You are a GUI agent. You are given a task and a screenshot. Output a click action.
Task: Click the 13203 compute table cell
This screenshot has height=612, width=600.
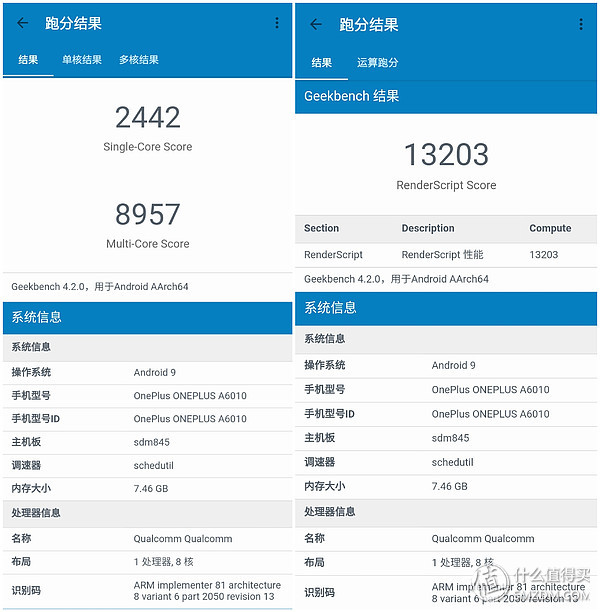pos(543,254)
